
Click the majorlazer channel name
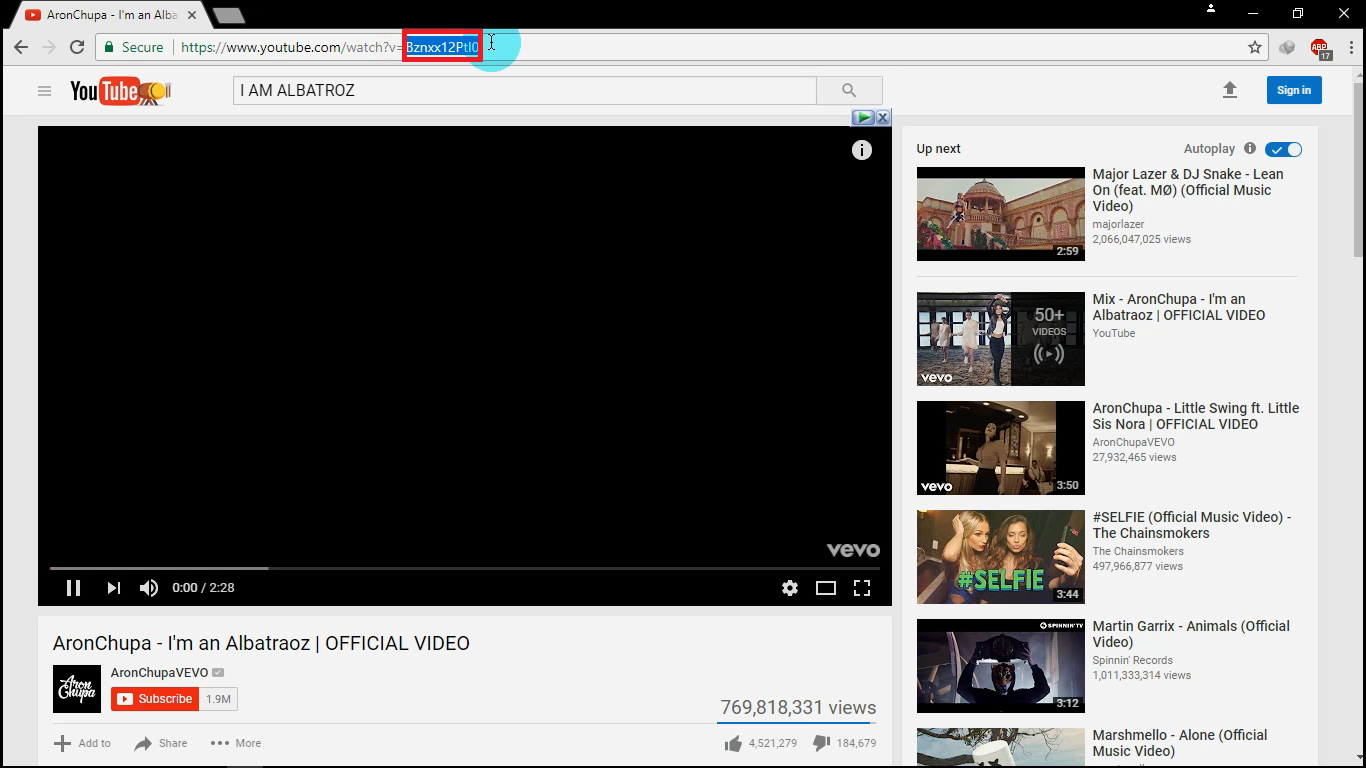click(1118, 225)
